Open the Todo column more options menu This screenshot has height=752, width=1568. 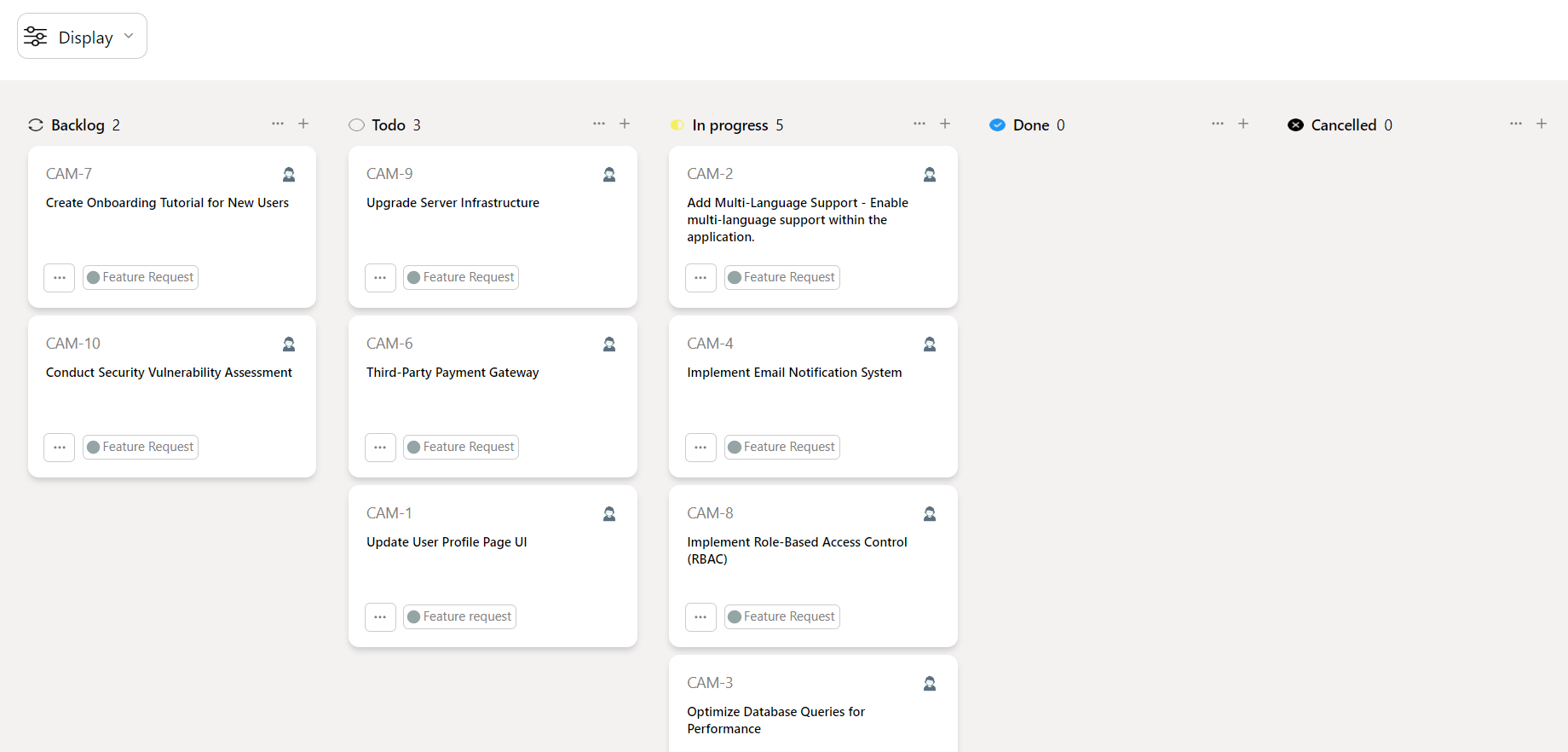point(599,124)
